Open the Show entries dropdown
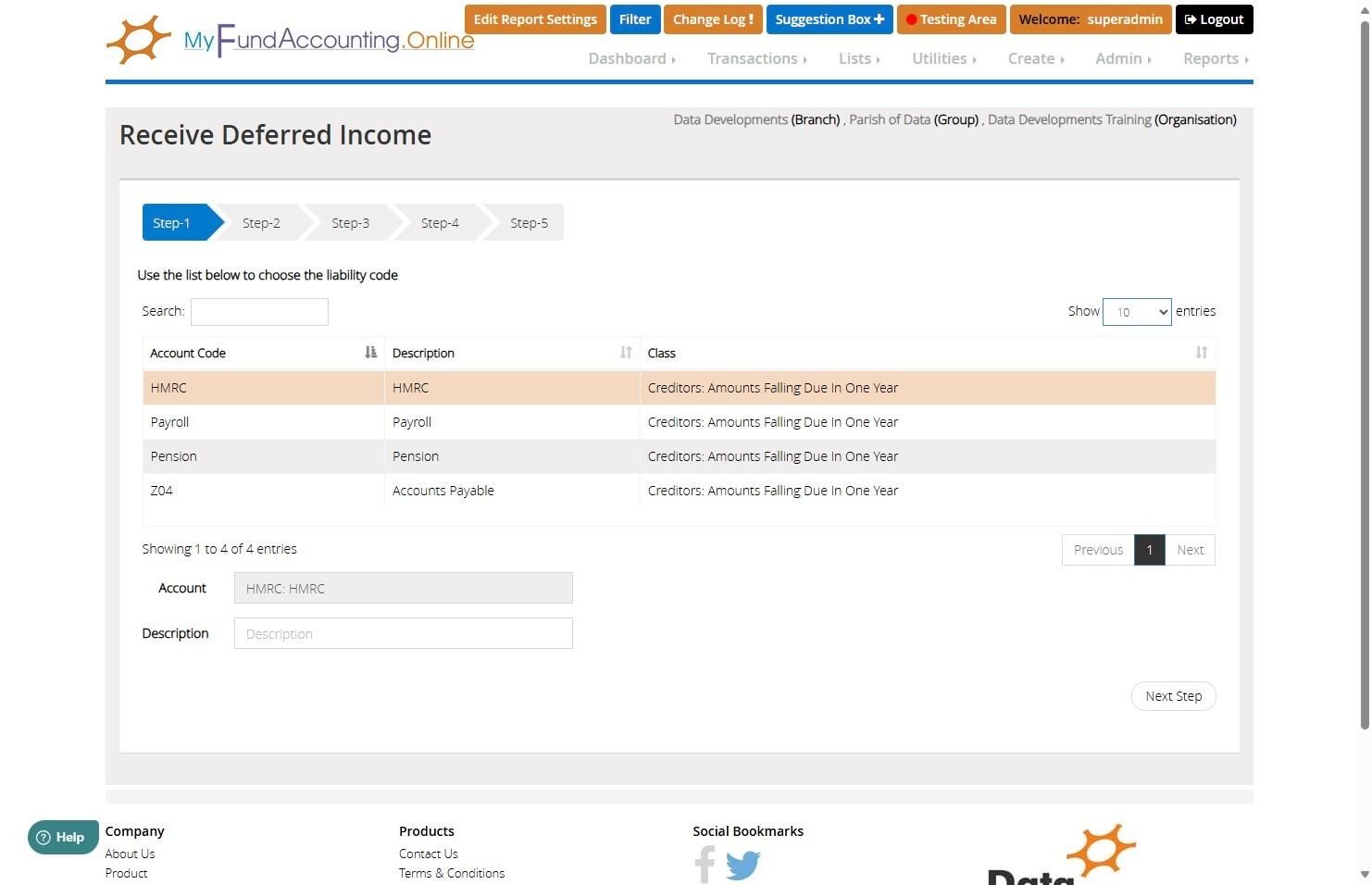Screen dimensions: 1372x885 click(1137, 312)
